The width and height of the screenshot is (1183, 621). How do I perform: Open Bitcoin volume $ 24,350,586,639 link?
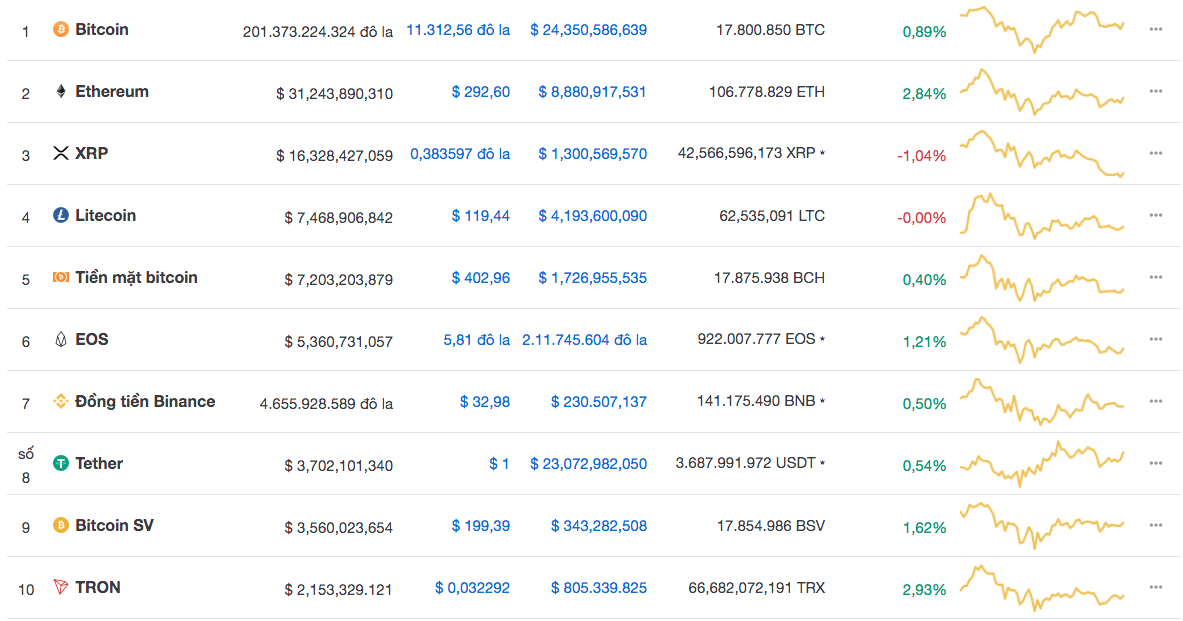point(588,30)
